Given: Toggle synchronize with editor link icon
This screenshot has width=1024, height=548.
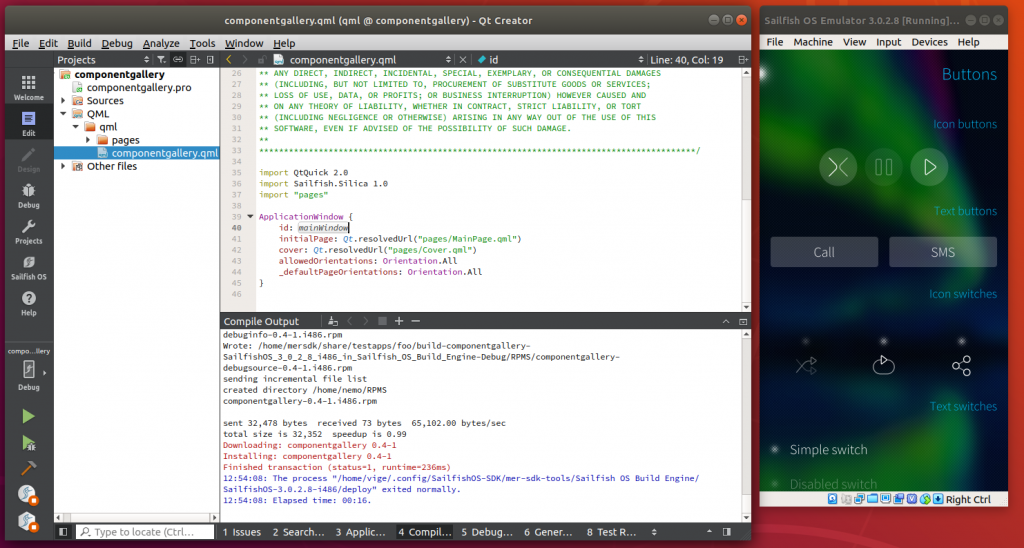Looking at the screenshot, I should (178, 59).
